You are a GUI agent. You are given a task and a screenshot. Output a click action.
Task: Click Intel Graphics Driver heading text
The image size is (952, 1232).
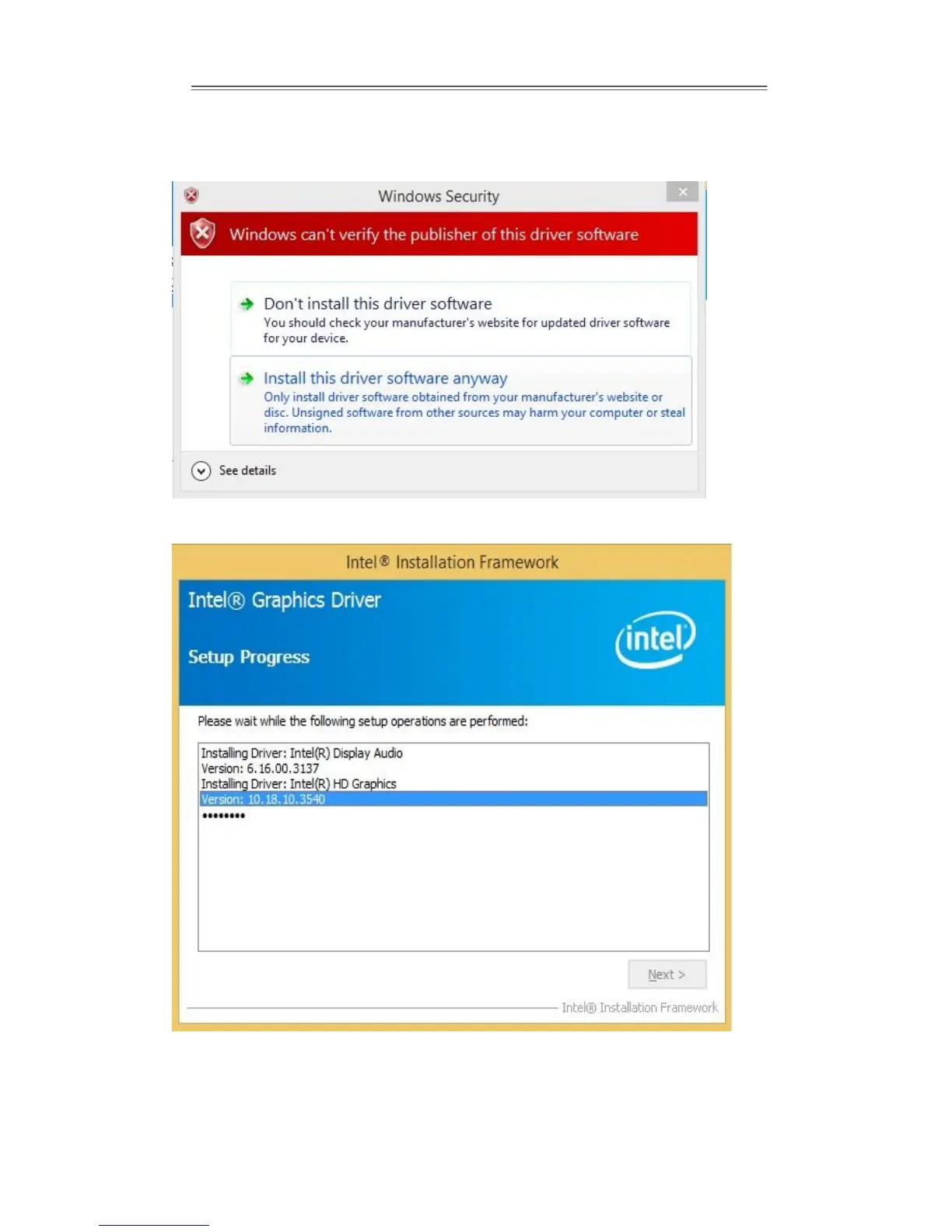coord(285,600)
